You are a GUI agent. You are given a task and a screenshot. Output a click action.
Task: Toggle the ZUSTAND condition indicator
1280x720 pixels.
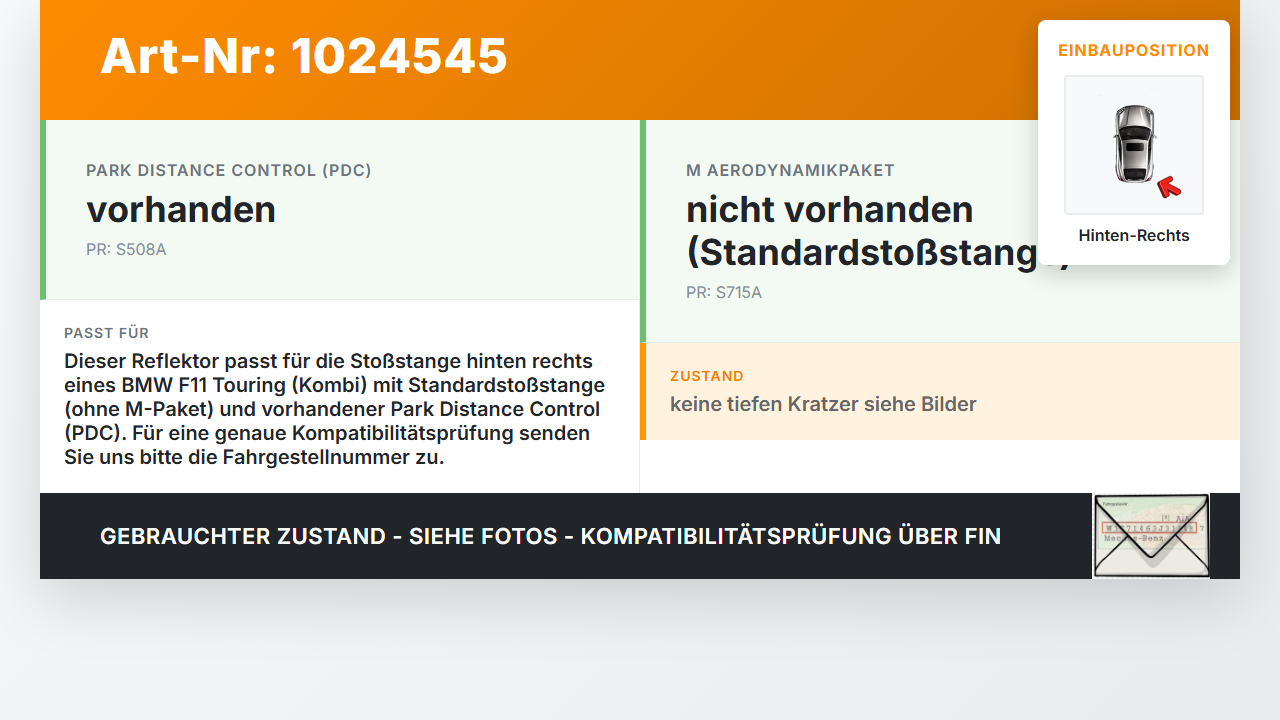[823, 404]
